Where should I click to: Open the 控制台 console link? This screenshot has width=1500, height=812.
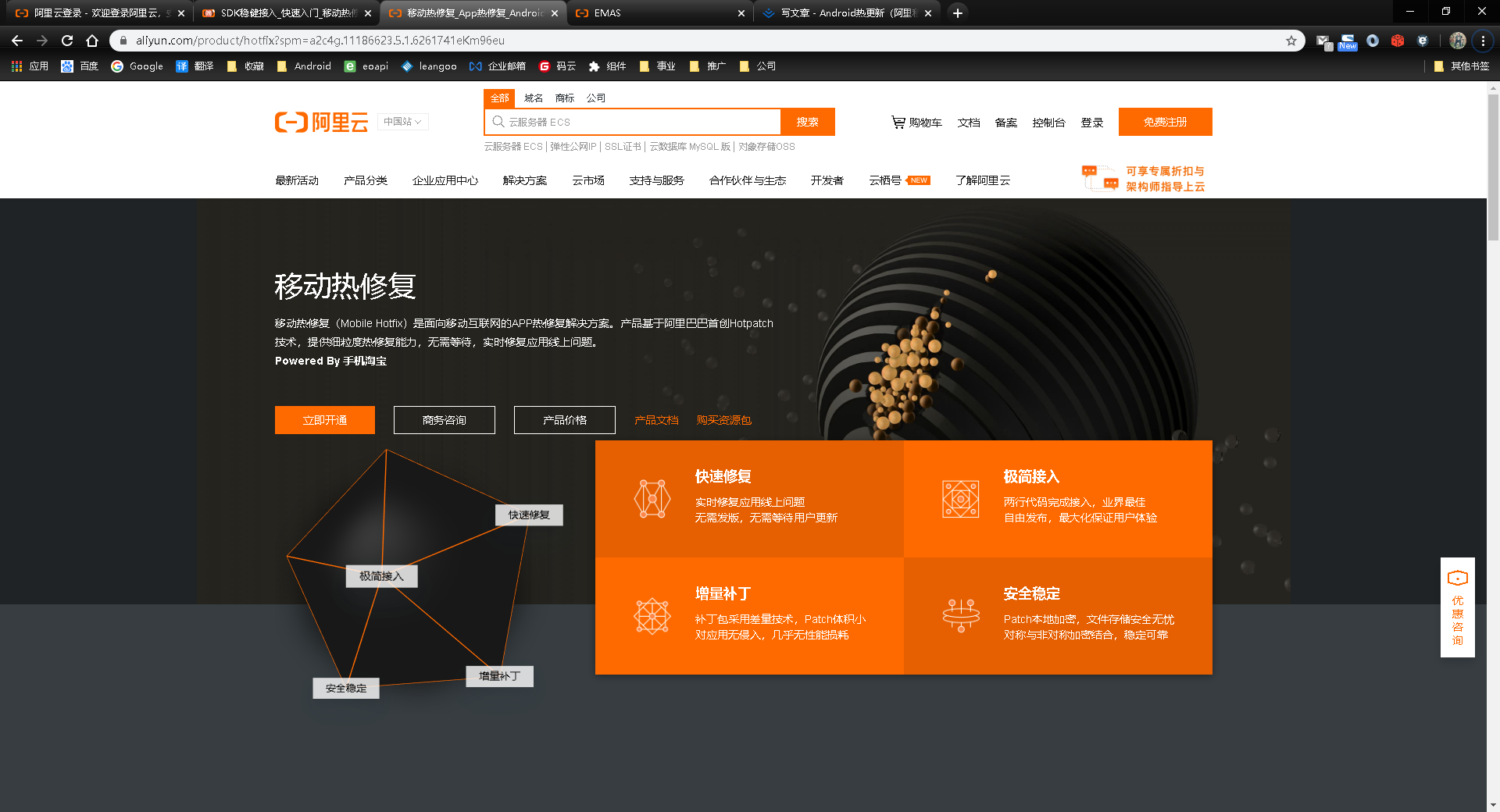(1048, 123)
